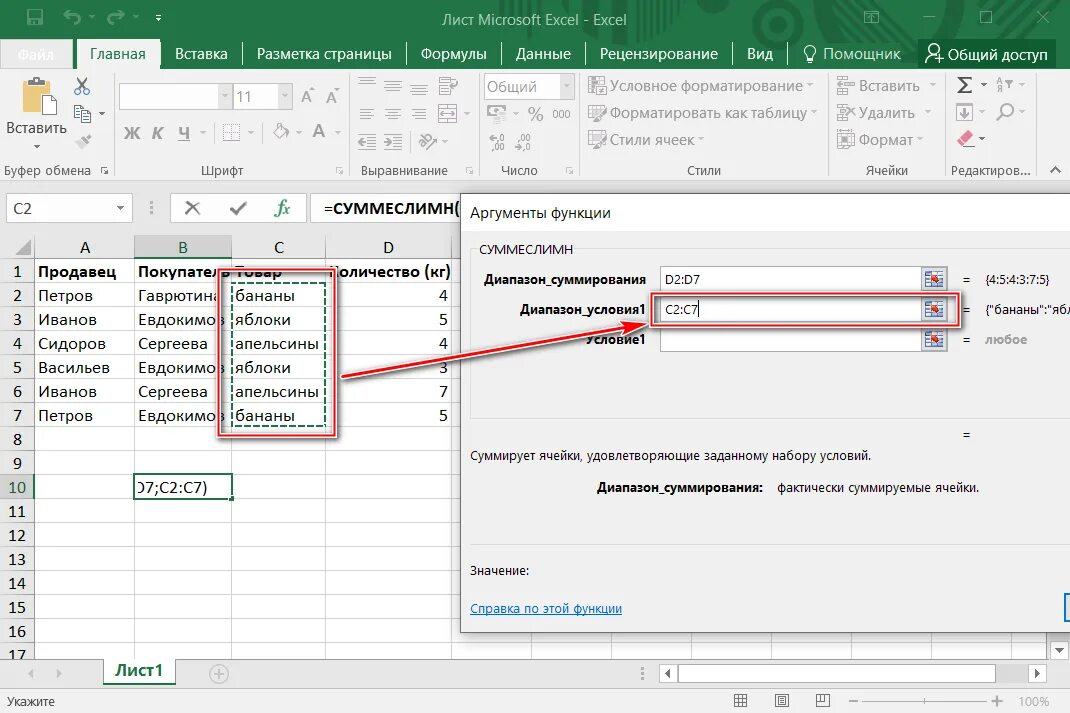Click the Insert Function fx icon
This screenshot has width=1070, height=713.
[x=282, y=208]
